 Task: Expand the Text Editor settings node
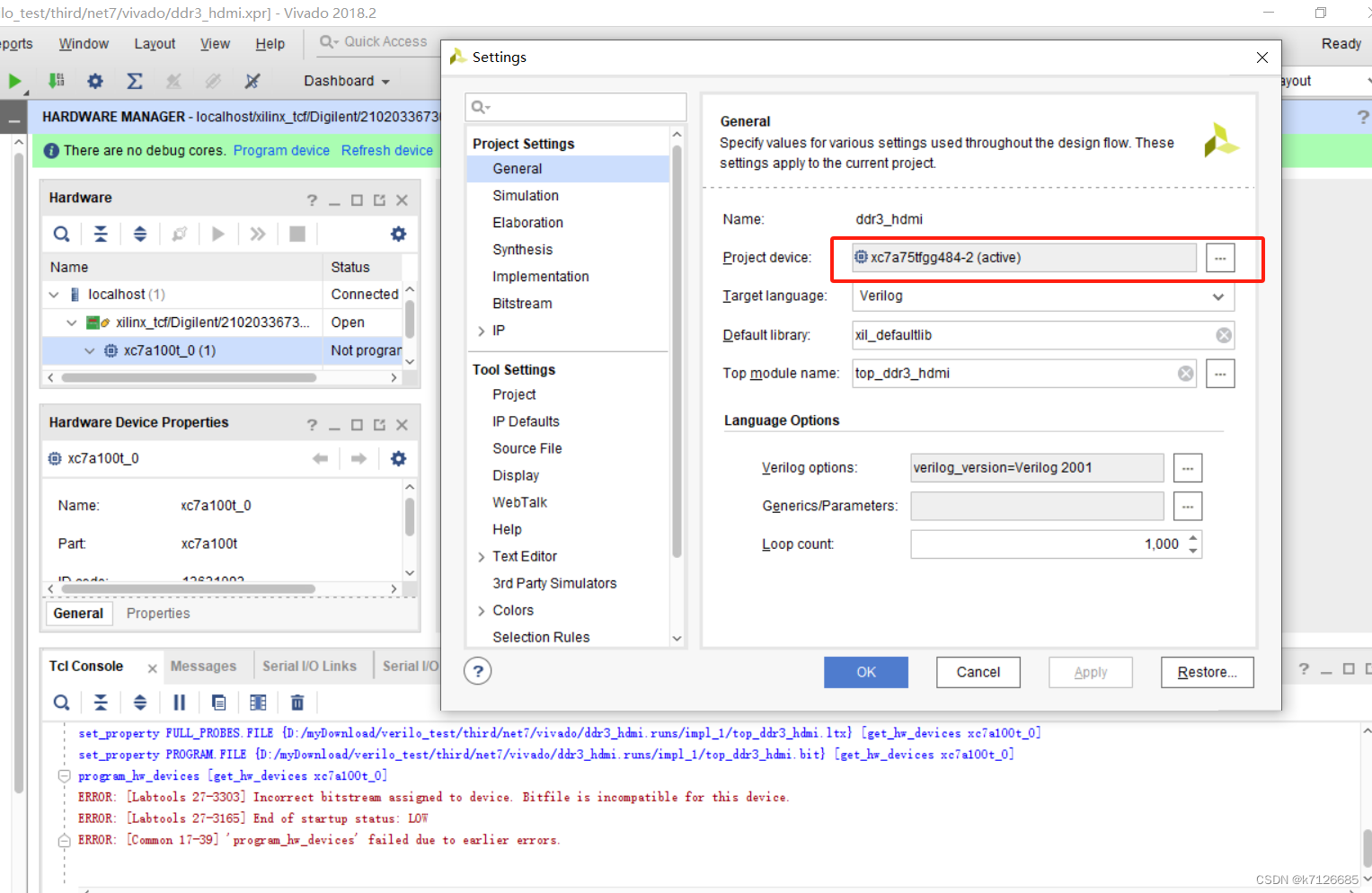(x=482, y=557)
